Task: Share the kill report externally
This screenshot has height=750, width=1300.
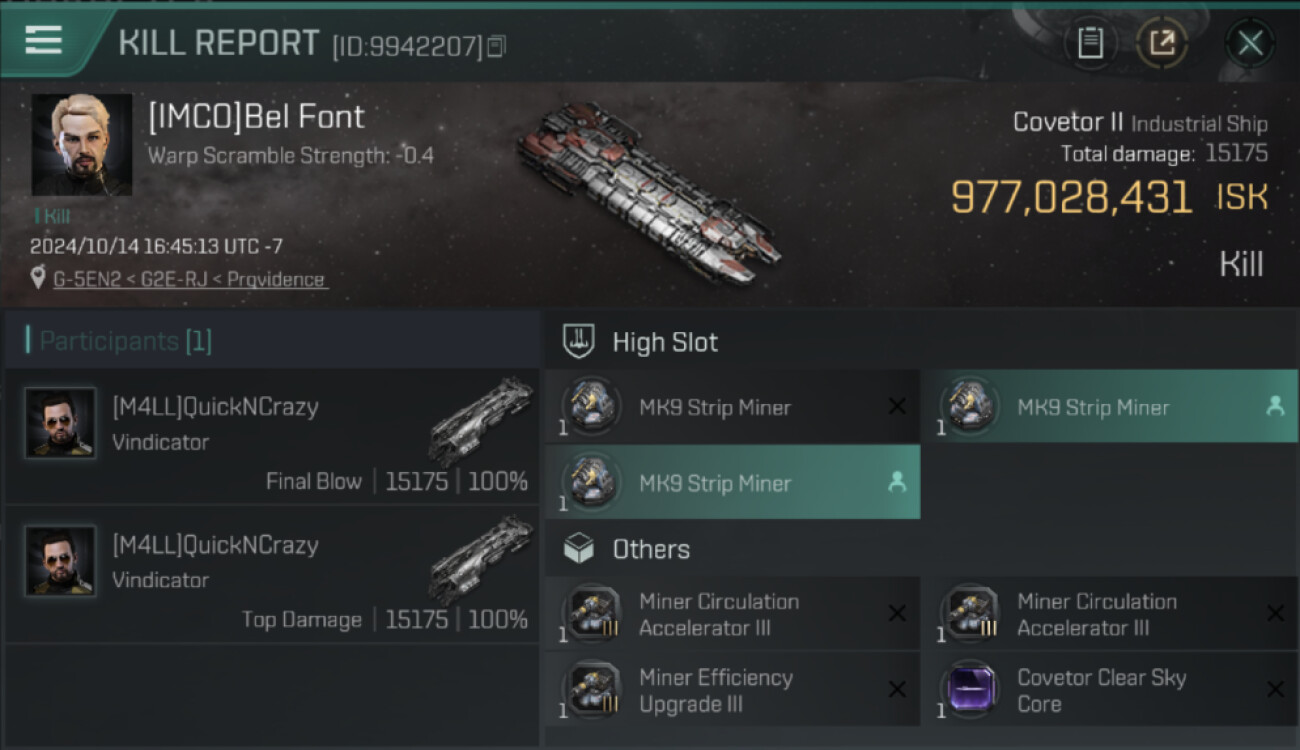Action: tap(1161, 43)
